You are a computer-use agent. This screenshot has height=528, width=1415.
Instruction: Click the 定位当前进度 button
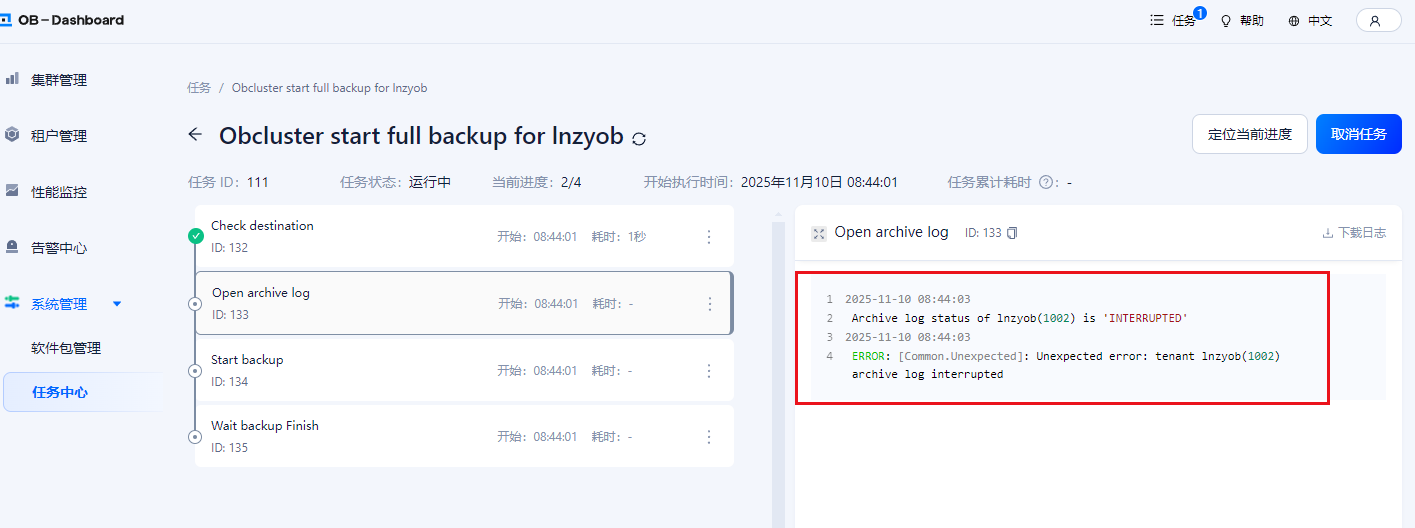coord(1249,134)
